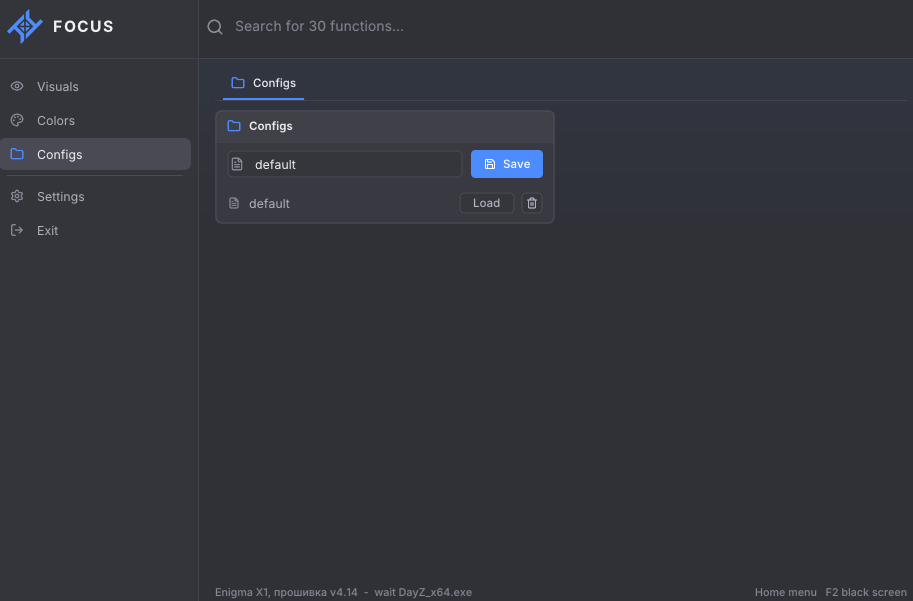
Task: Load the default config
Action: coord(487,203)
